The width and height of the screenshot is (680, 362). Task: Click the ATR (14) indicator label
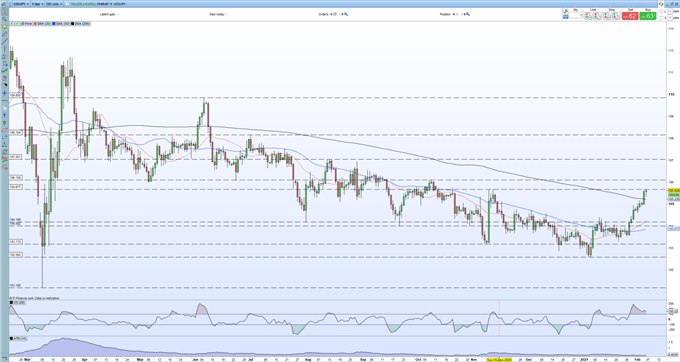18,338
